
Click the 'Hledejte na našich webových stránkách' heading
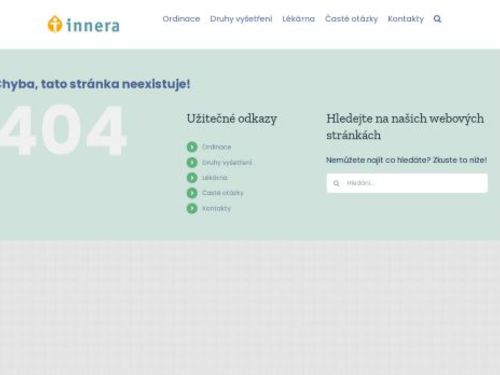tap(405, 127)
